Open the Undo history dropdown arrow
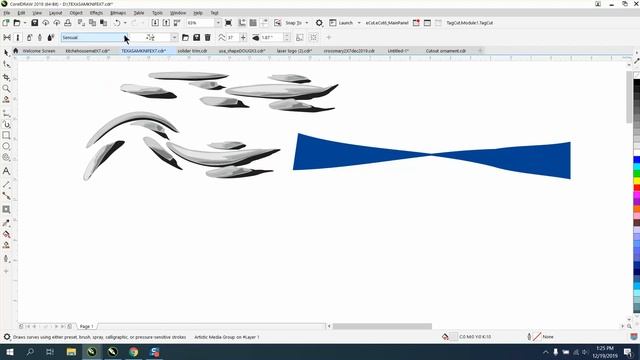Screen dimensions: 640x360 125,23
